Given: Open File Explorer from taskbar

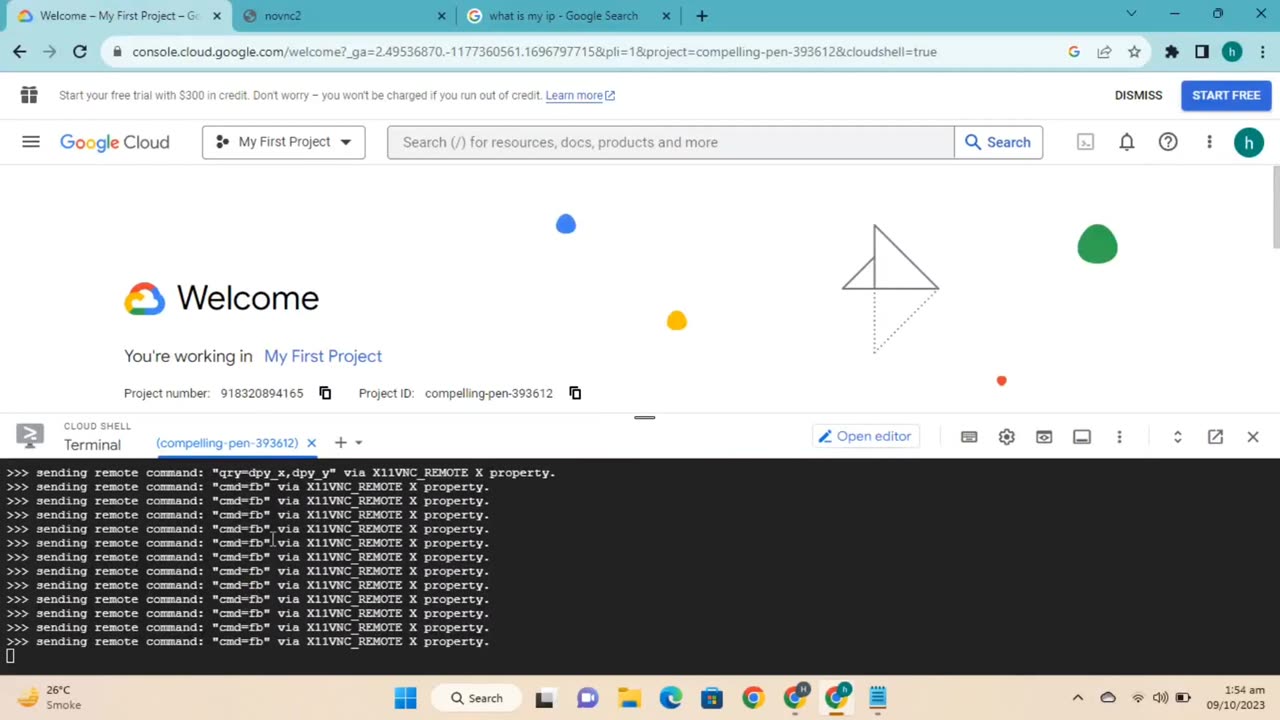Looking at the screenshot, I should coord(629,698).
